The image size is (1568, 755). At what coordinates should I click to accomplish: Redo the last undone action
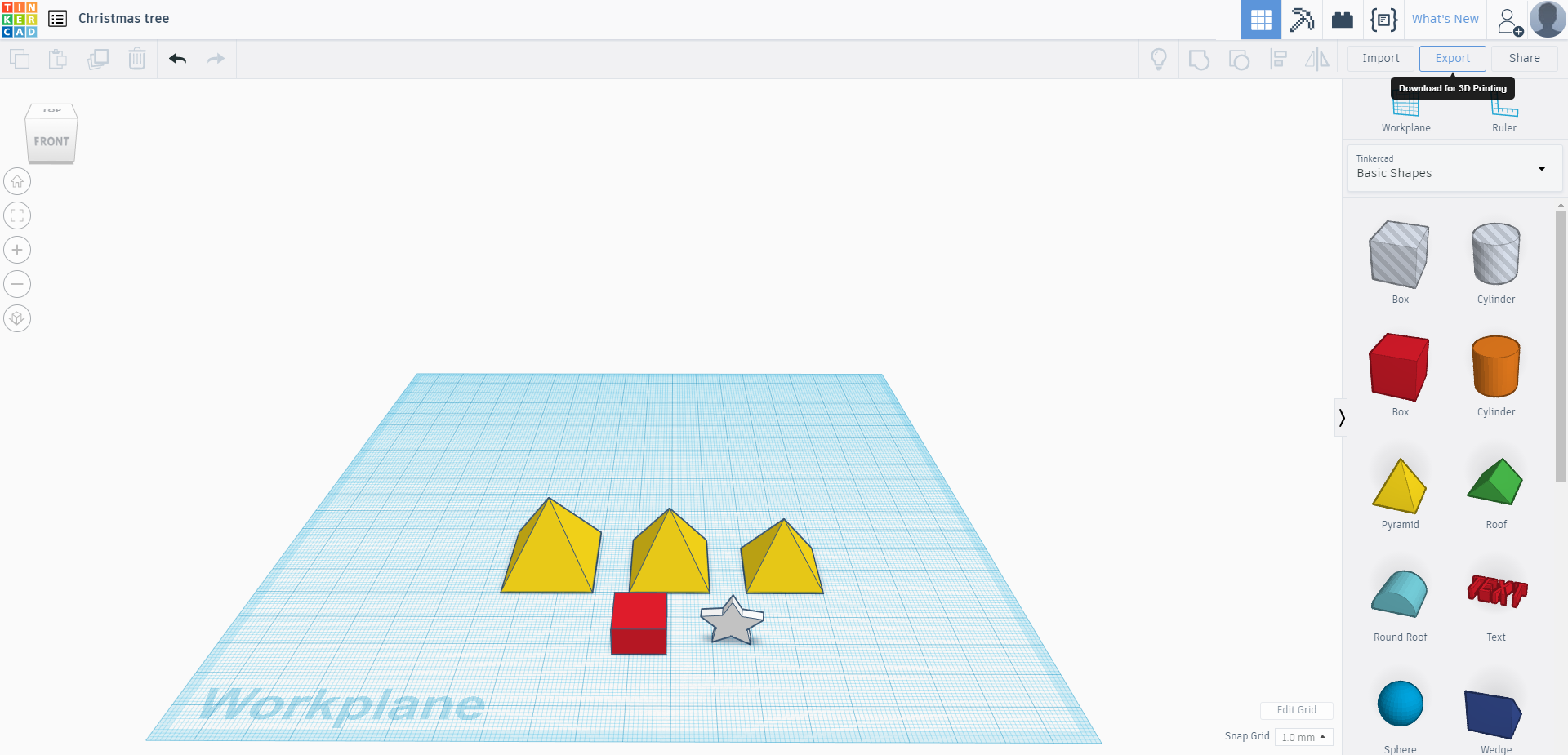[x=216, y=59]
